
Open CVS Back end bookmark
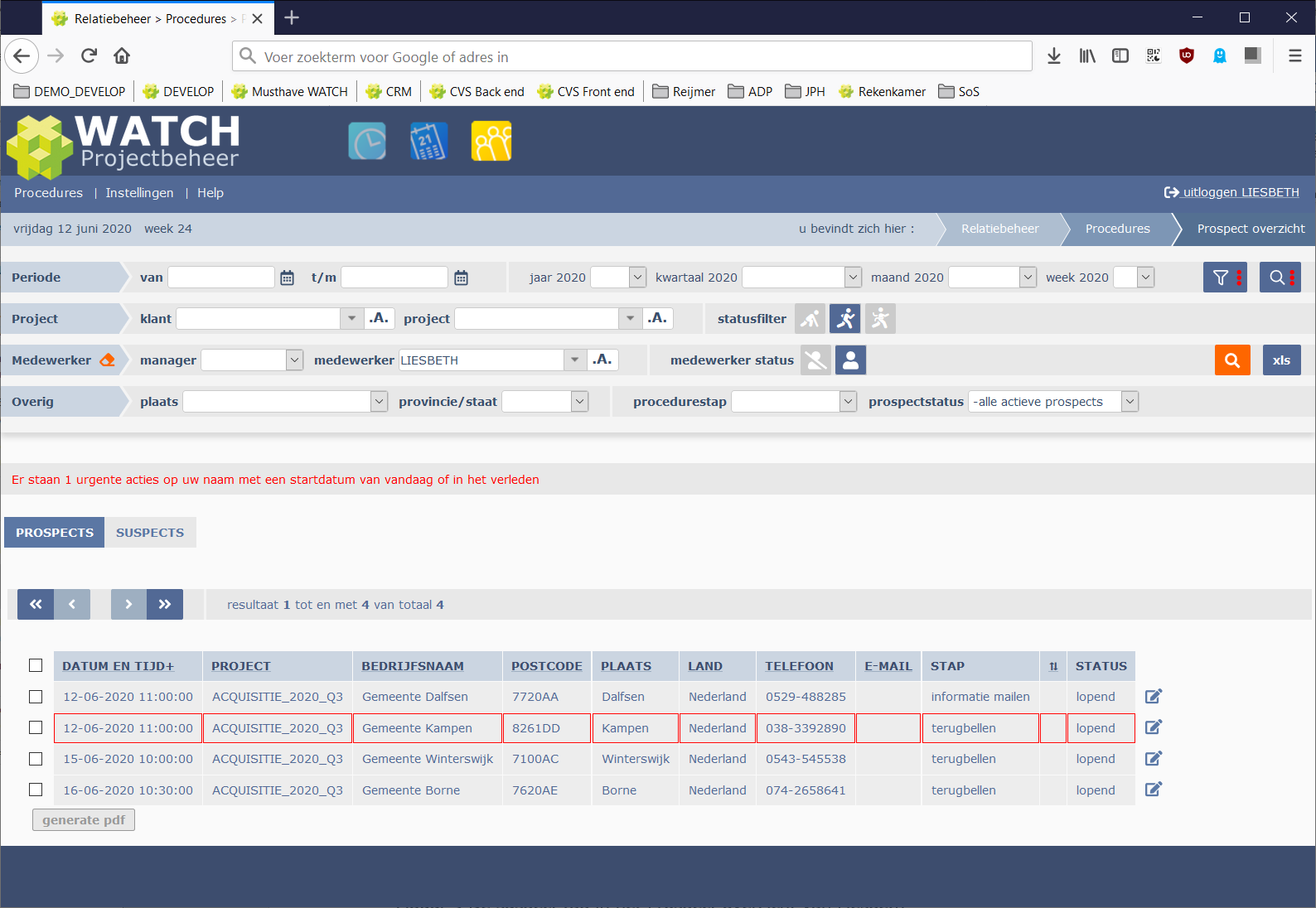[x=477, y=91]
